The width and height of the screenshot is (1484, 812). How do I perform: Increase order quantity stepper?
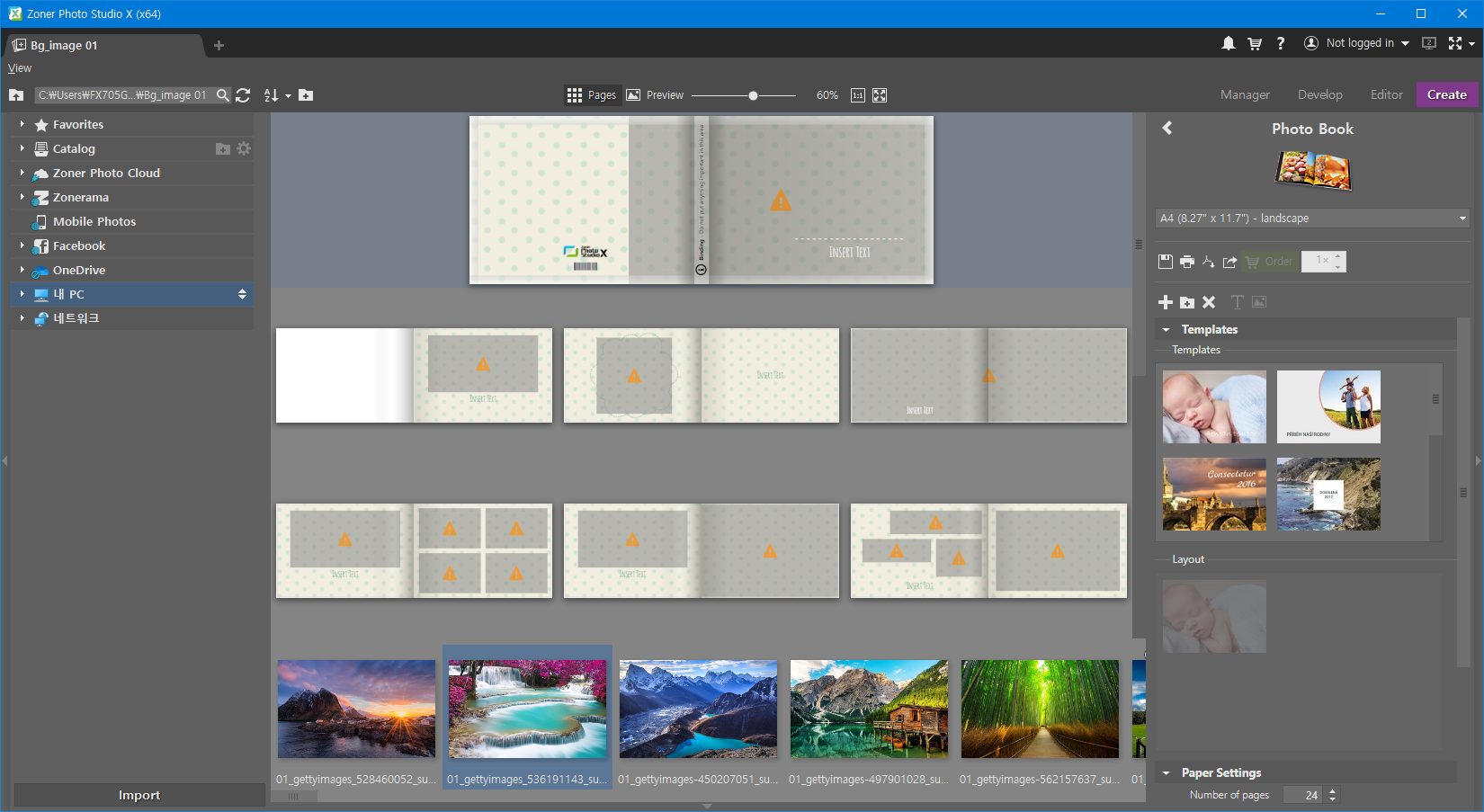1338,256
